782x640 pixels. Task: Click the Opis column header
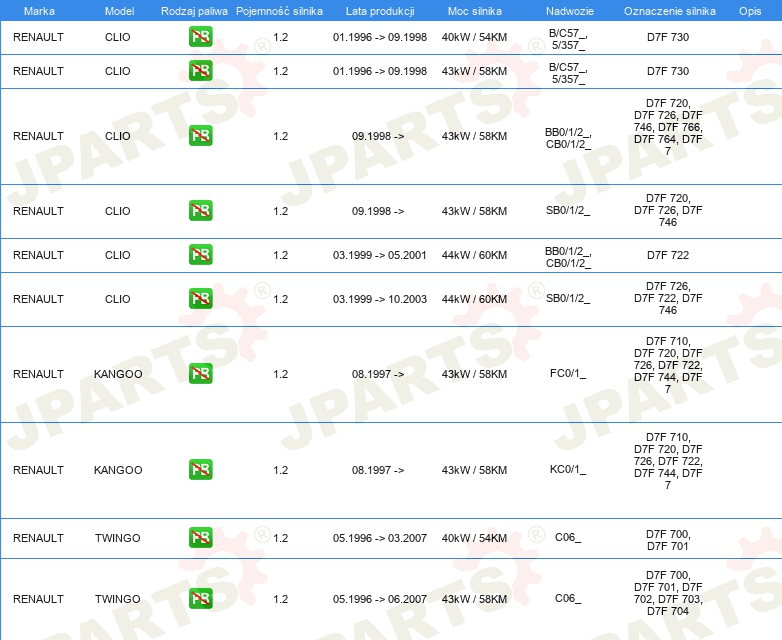click(x=750, y=11)
